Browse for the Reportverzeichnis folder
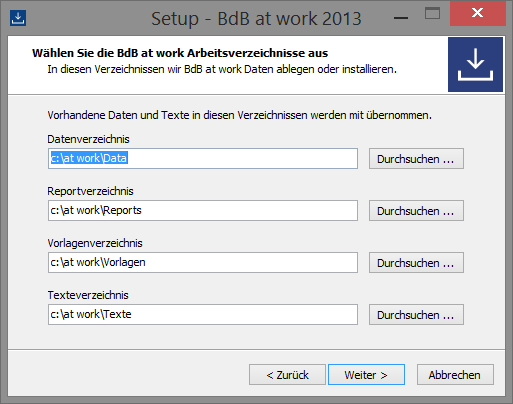Screen dimensions: 513x404 [416, 211]
